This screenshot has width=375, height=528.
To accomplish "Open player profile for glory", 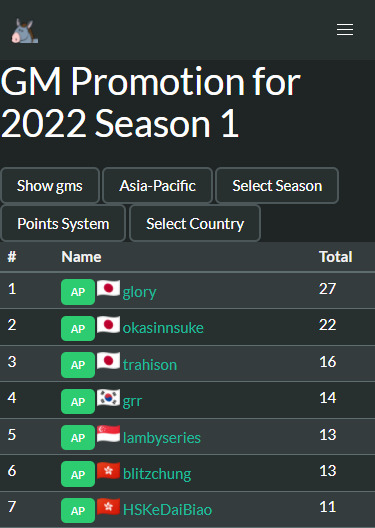I will pyautogui.click(x=139, y=292).
